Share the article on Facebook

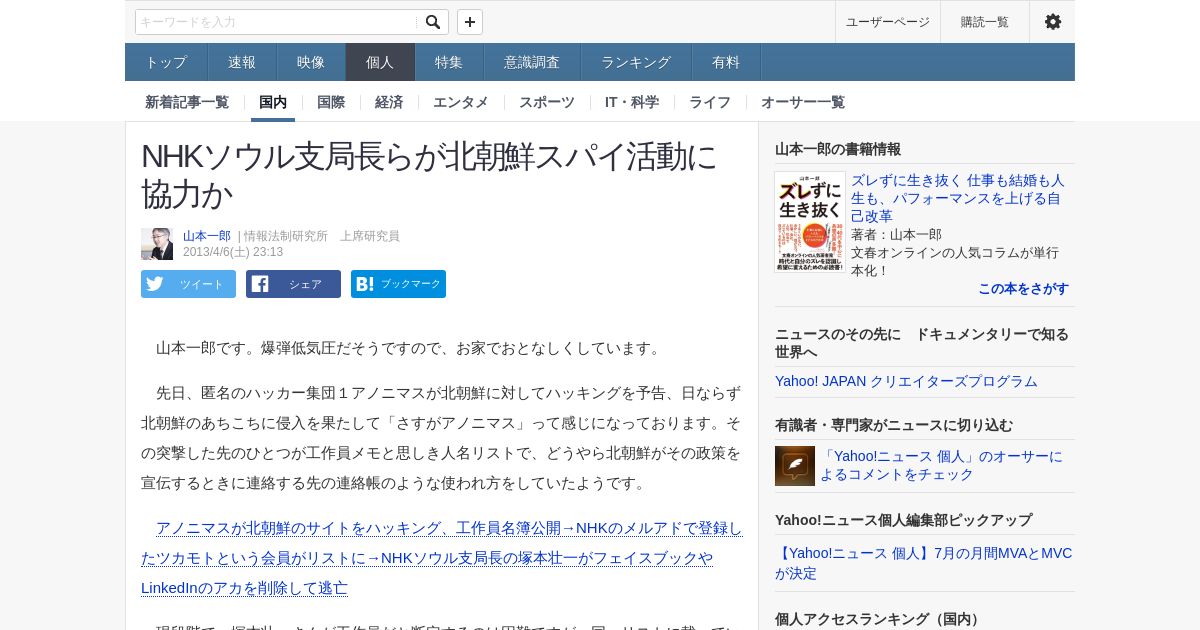(x=293, y=284)
